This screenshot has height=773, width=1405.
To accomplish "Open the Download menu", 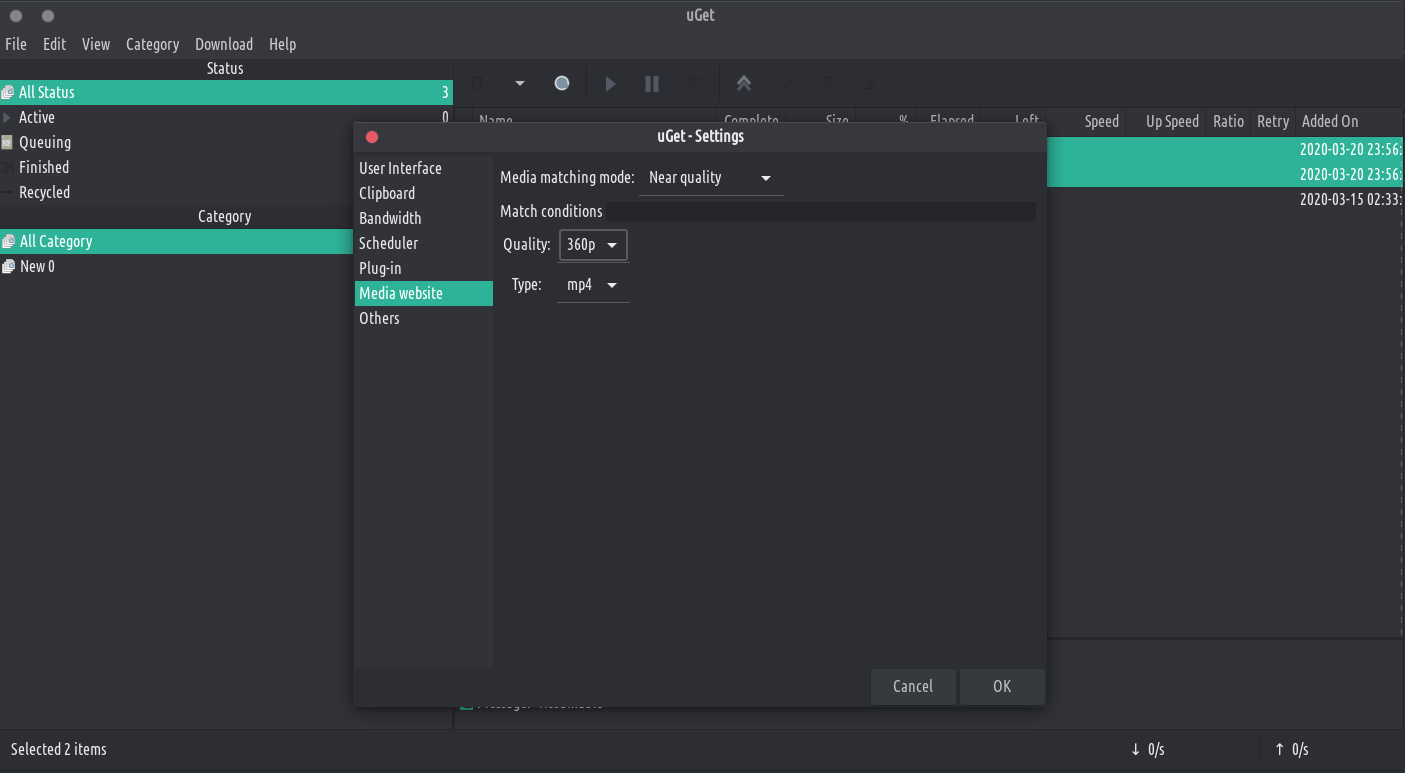I will (224, 44).
